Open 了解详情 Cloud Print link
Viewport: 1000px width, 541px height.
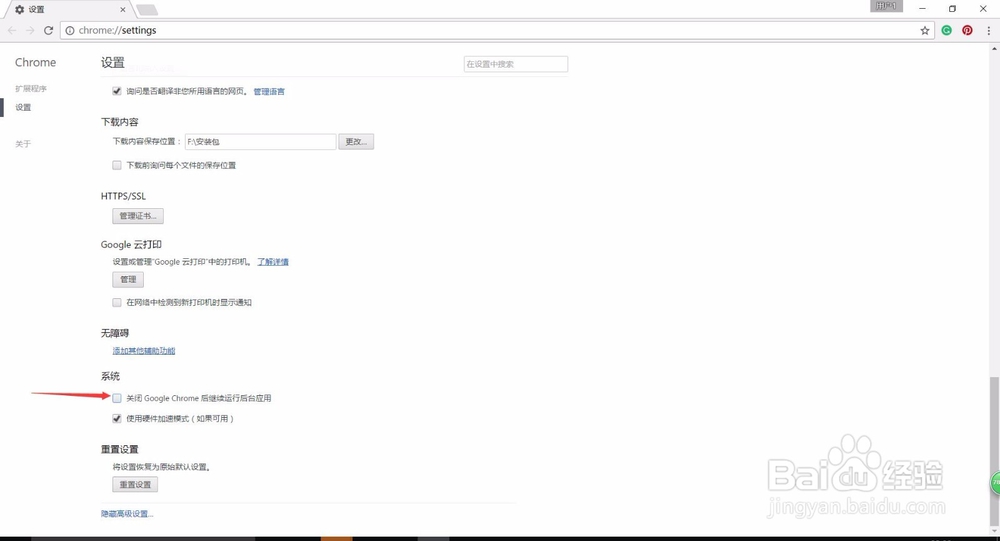tap(273, 262)
